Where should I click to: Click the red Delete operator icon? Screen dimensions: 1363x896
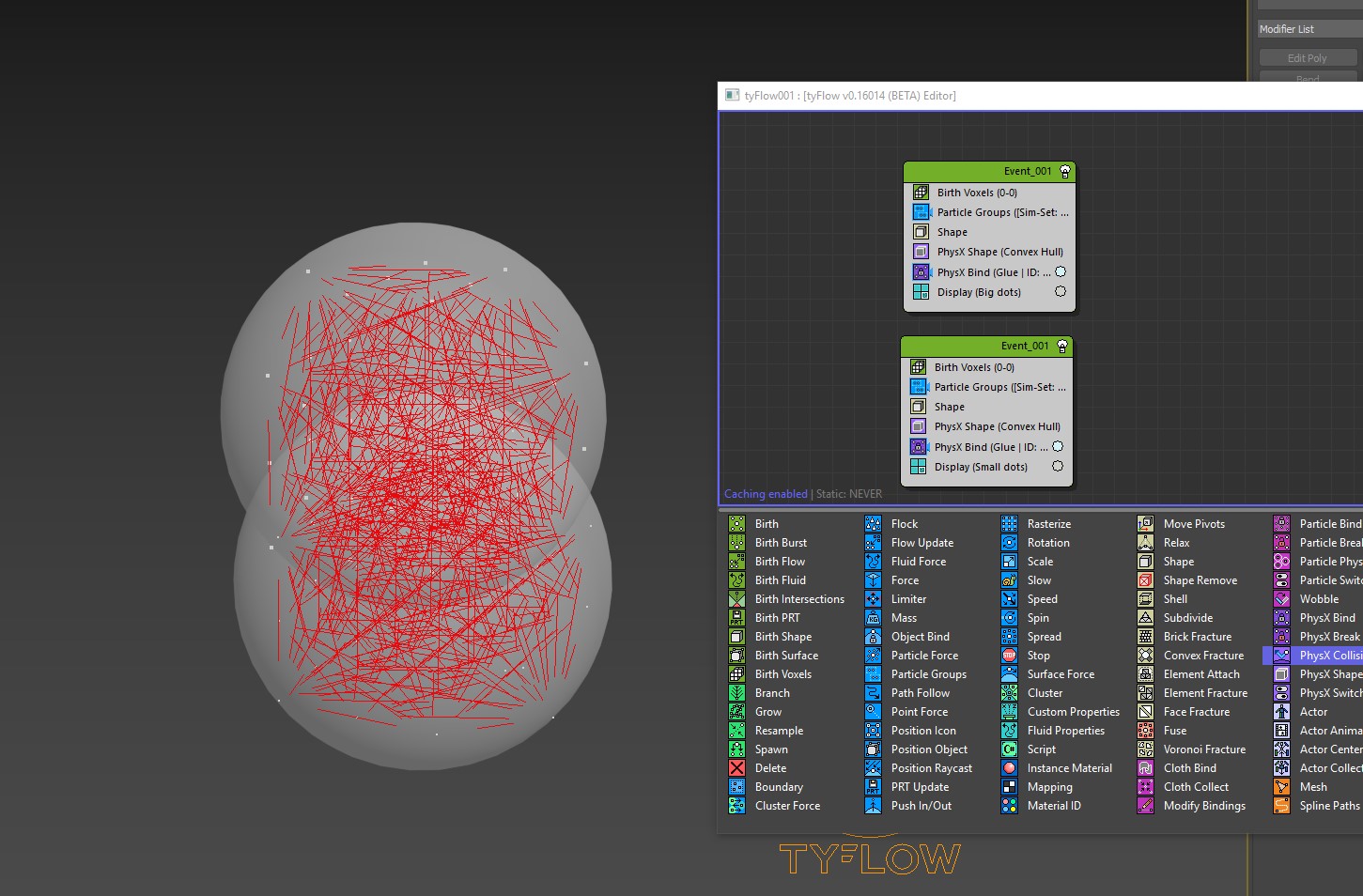tap(737, 768)
